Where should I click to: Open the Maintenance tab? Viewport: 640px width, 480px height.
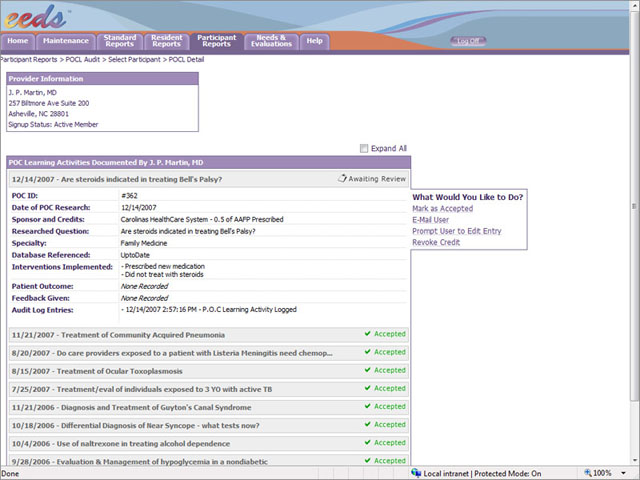point(66,41)
